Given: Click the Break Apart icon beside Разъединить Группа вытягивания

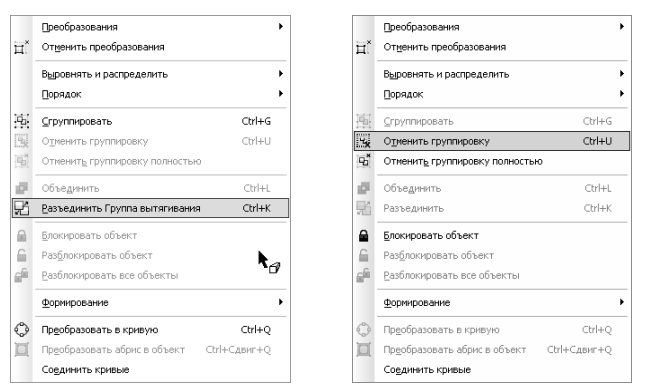Looking at the screenshot, I should pyautogui.click(x=21, y=208).
